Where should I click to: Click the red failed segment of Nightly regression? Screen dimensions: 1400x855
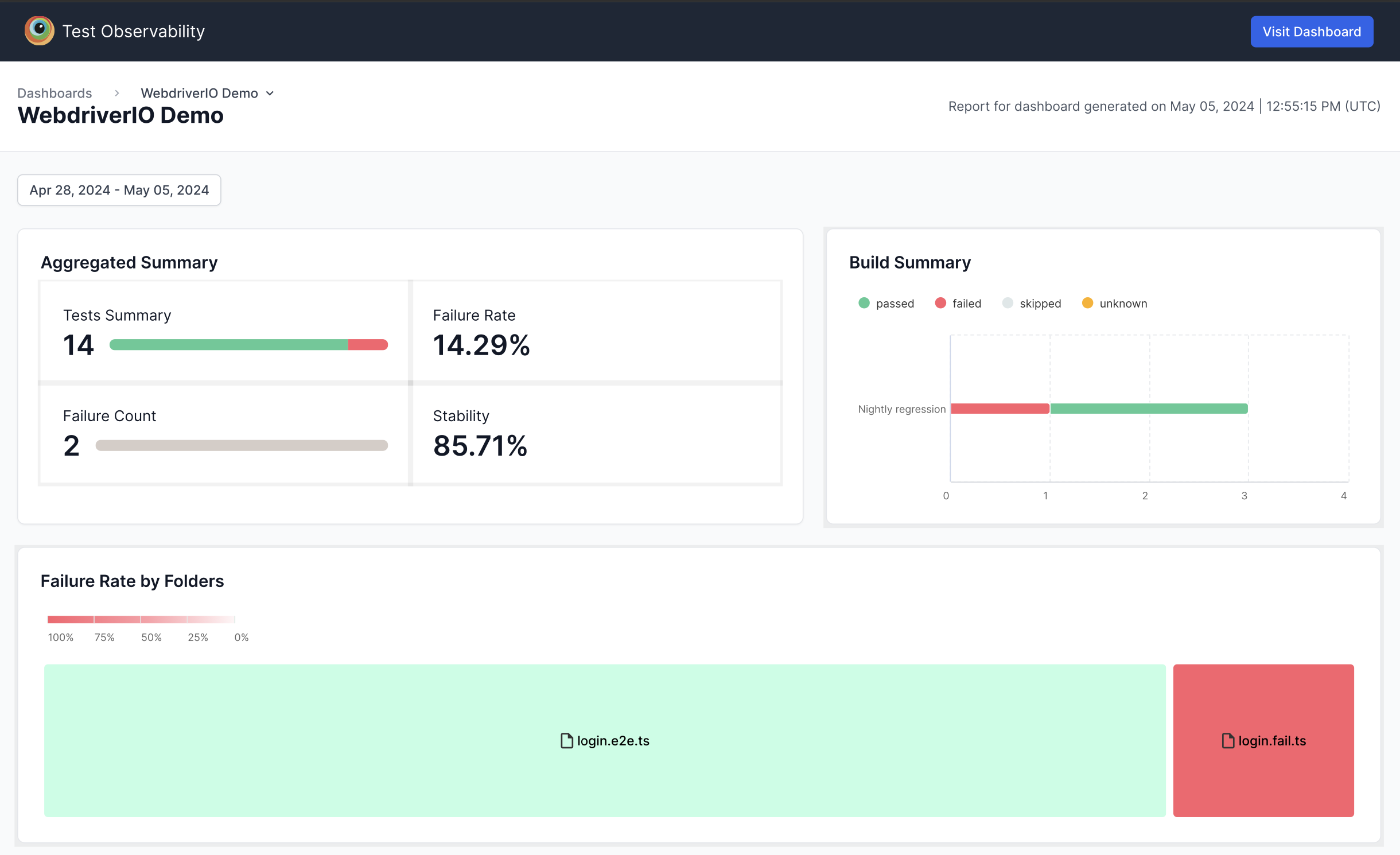[x=1000, y=409]
